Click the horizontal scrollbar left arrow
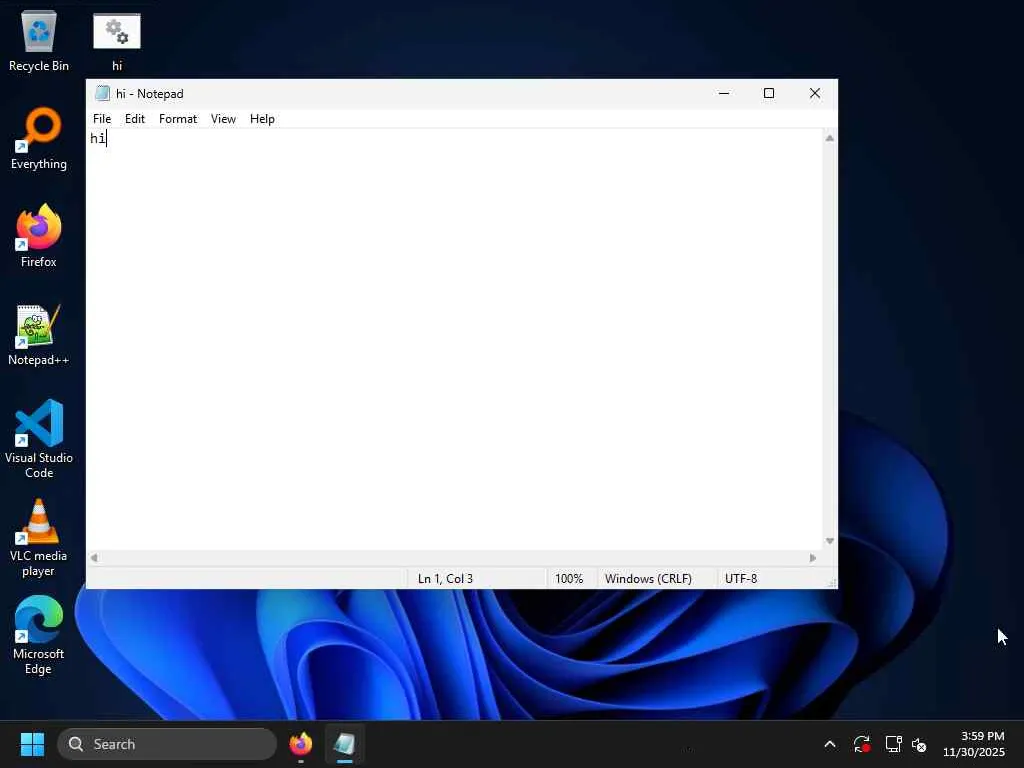 [94, 558]
